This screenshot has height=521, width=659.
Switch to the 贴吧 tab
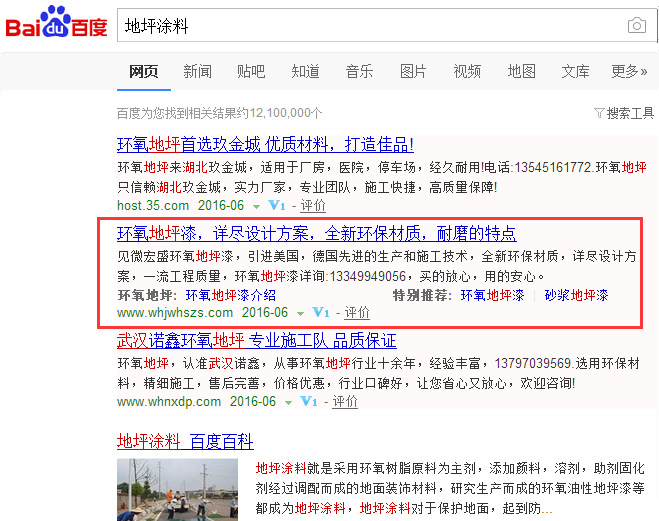pyautogui.click(x=251, y=71)
